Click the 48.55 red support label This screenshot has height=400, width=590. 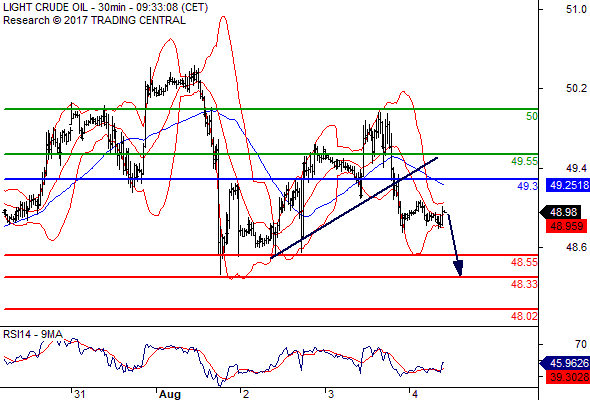pos(524,262)
